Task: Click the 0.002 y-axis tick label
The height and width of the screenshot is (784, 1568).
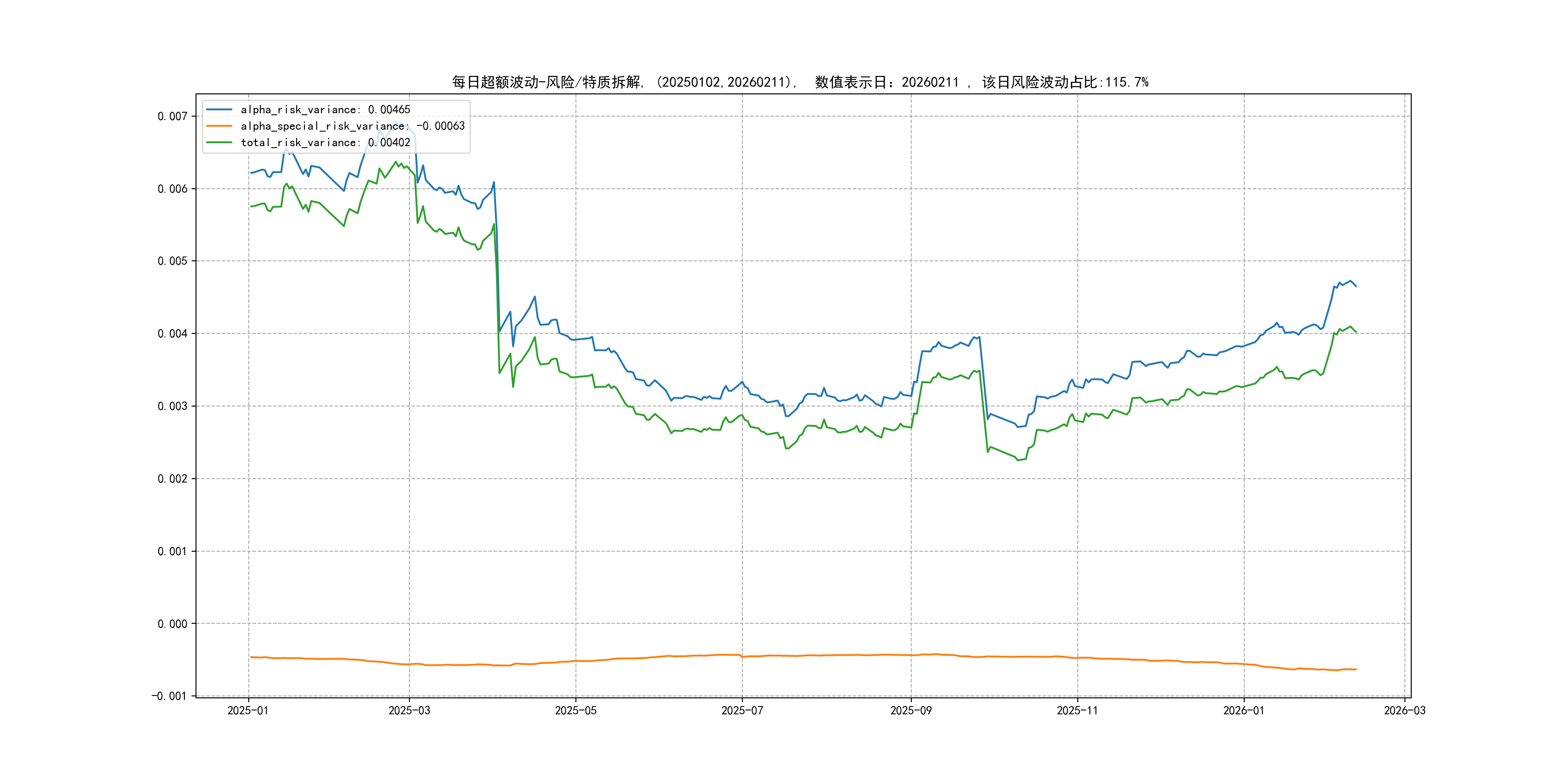Action: (172, 479)
